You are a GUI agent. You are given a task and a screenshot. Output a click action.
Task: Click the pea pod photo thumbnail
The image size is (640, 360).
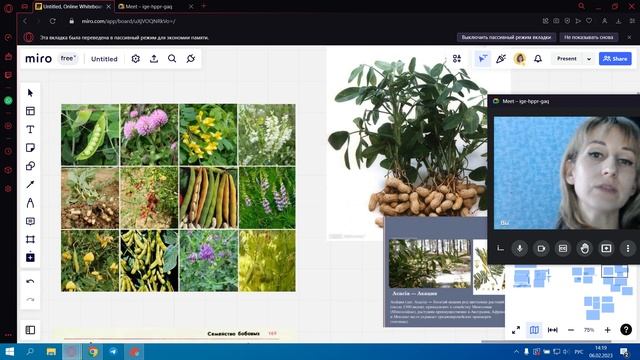tap(90, 135)
